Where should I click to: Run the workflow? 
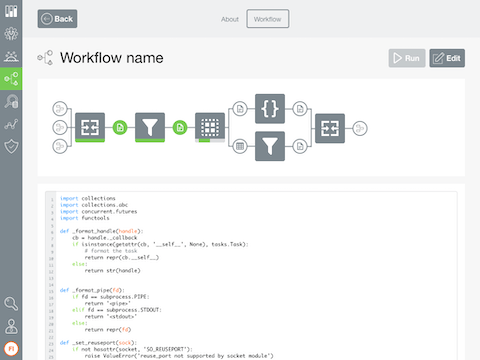coord(407,58)
